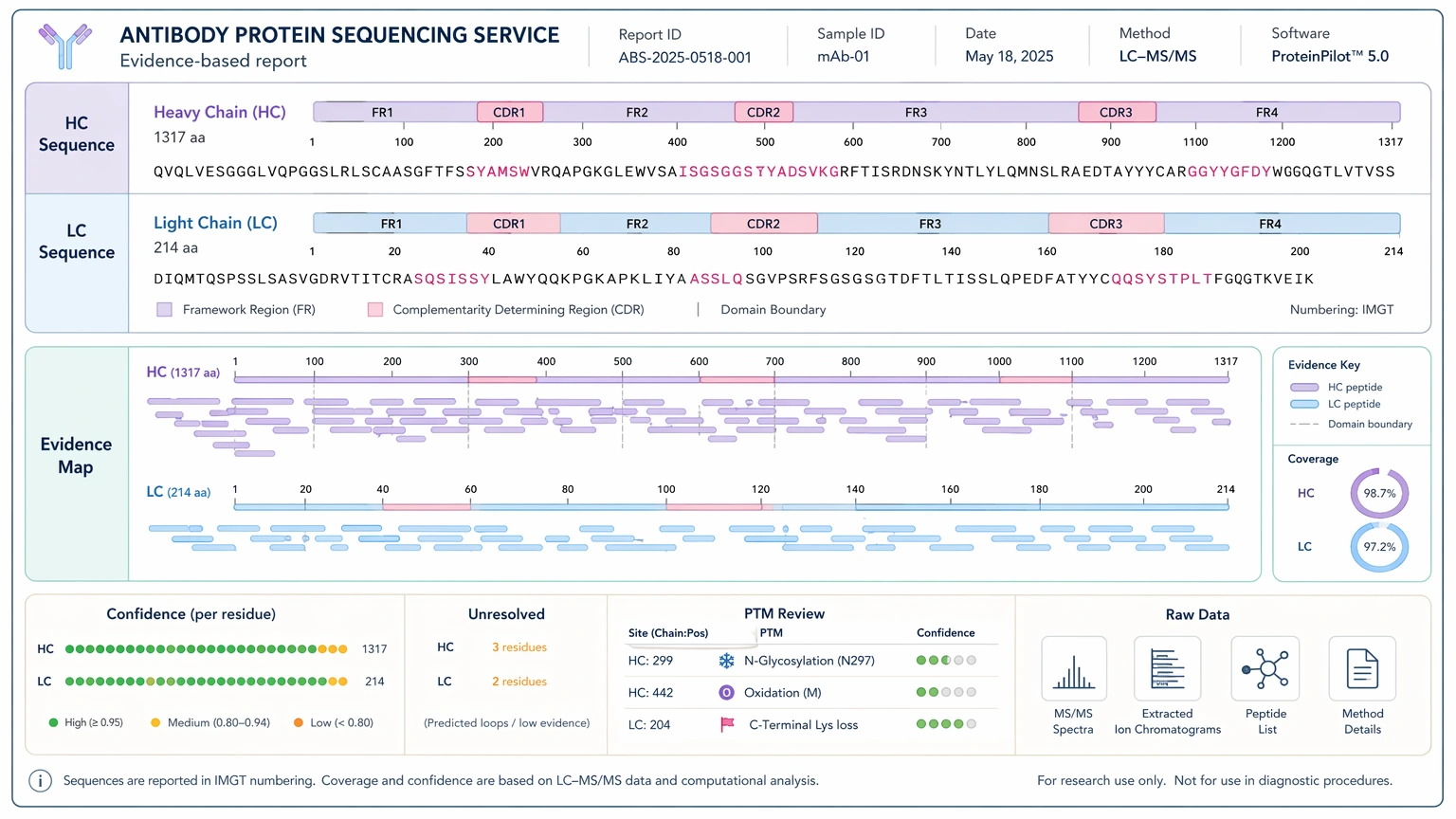Screen dimensions: 1456x819
Task: Open the Method Details document icon
Action: coord(1362,668)
